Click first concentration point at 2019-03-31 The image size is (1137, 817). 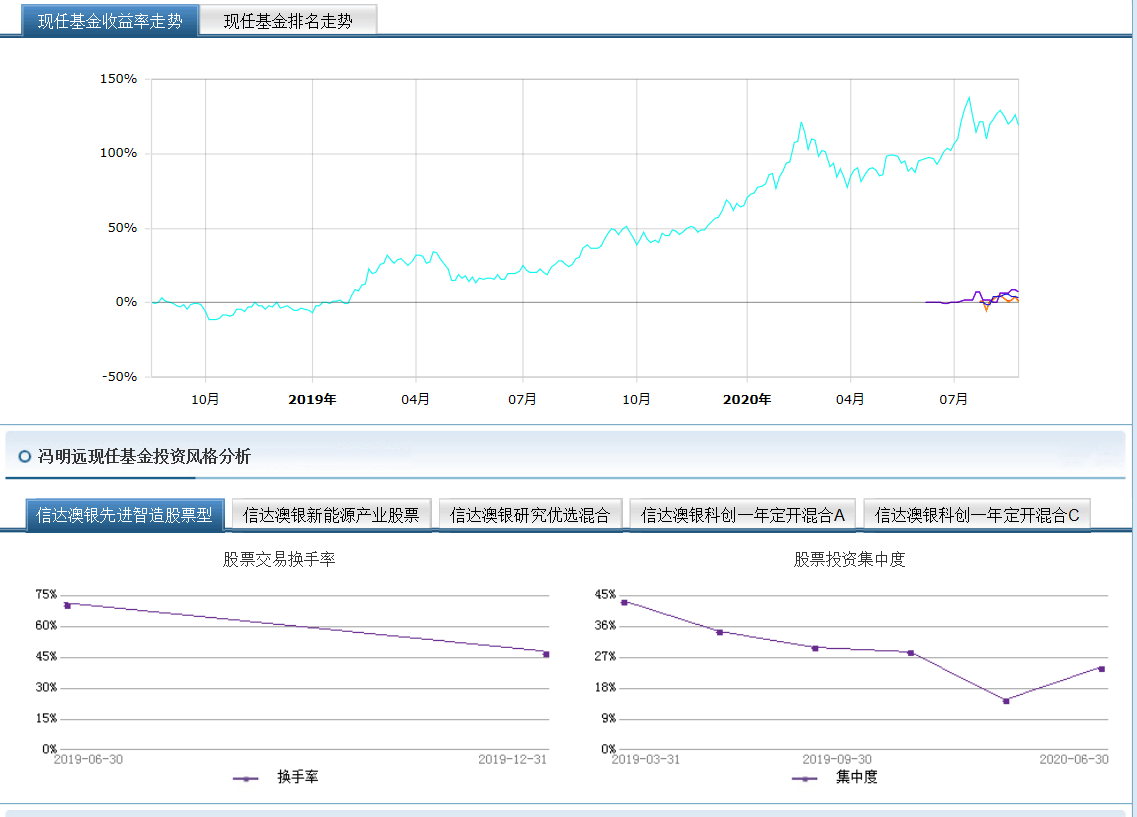click(x=624, y=602)
